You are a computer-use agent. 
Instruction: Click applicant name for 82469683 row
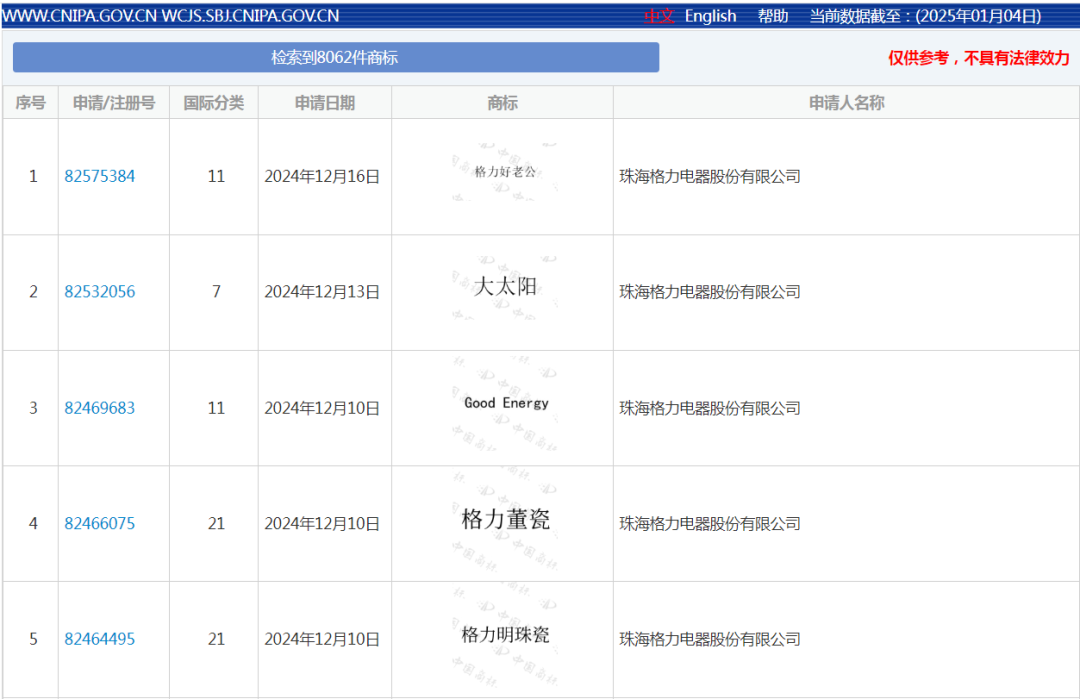click(x=709, y=408)
